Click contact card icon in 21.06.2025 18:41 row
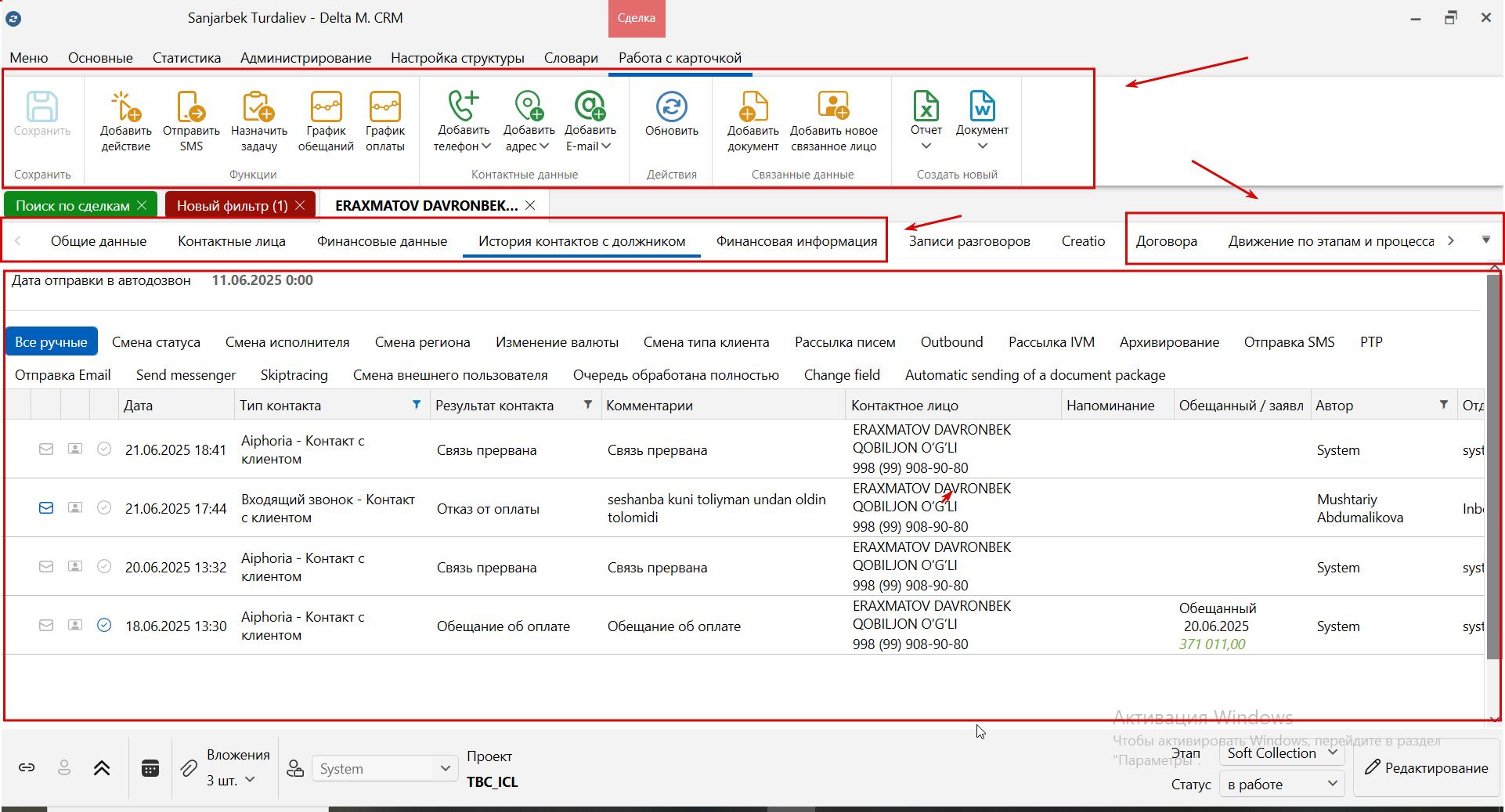The height and width of the screenshot is (812, 1505). 75,449
